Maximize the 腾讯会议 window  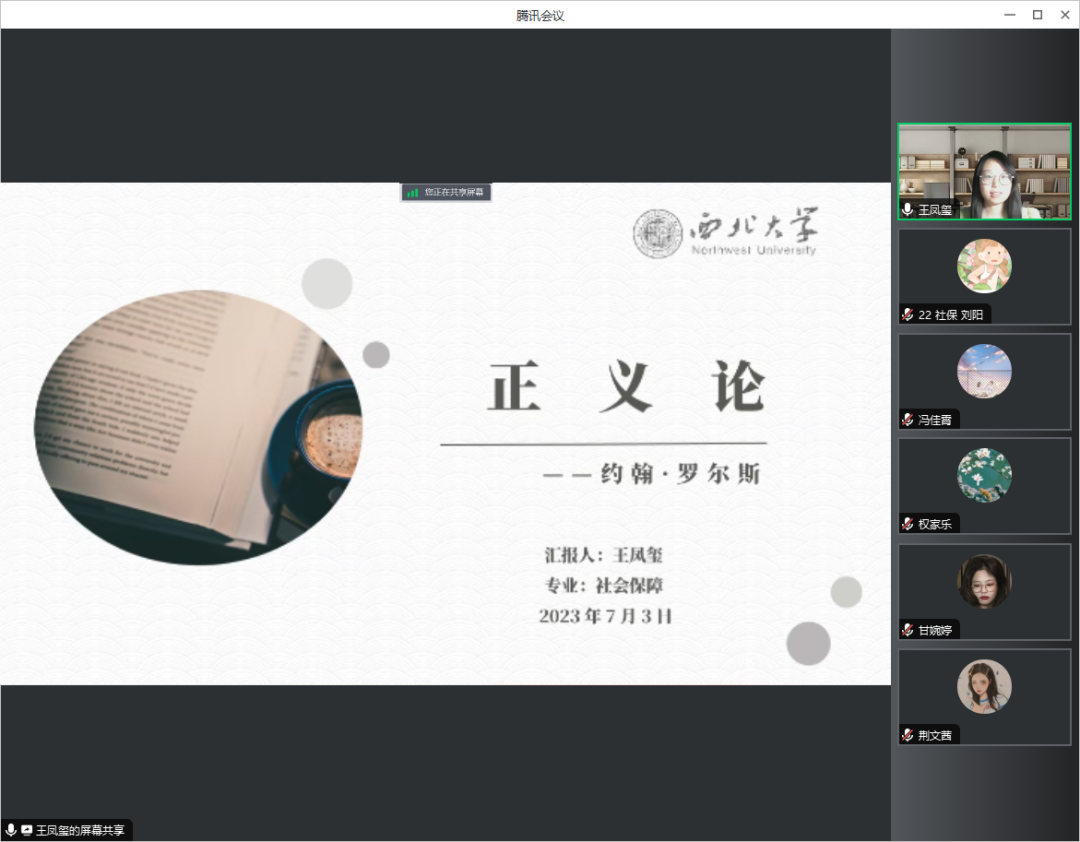point(1037,14)
